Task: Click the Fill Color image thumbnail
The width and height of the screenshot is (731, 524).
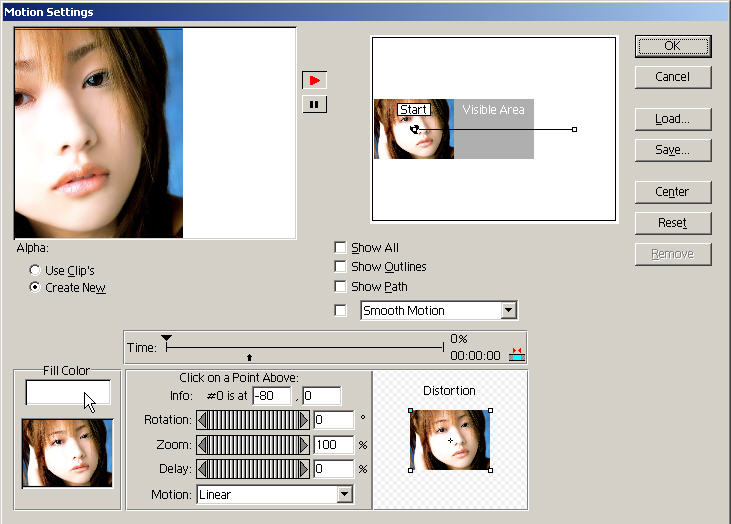Action: coord(68,453)
